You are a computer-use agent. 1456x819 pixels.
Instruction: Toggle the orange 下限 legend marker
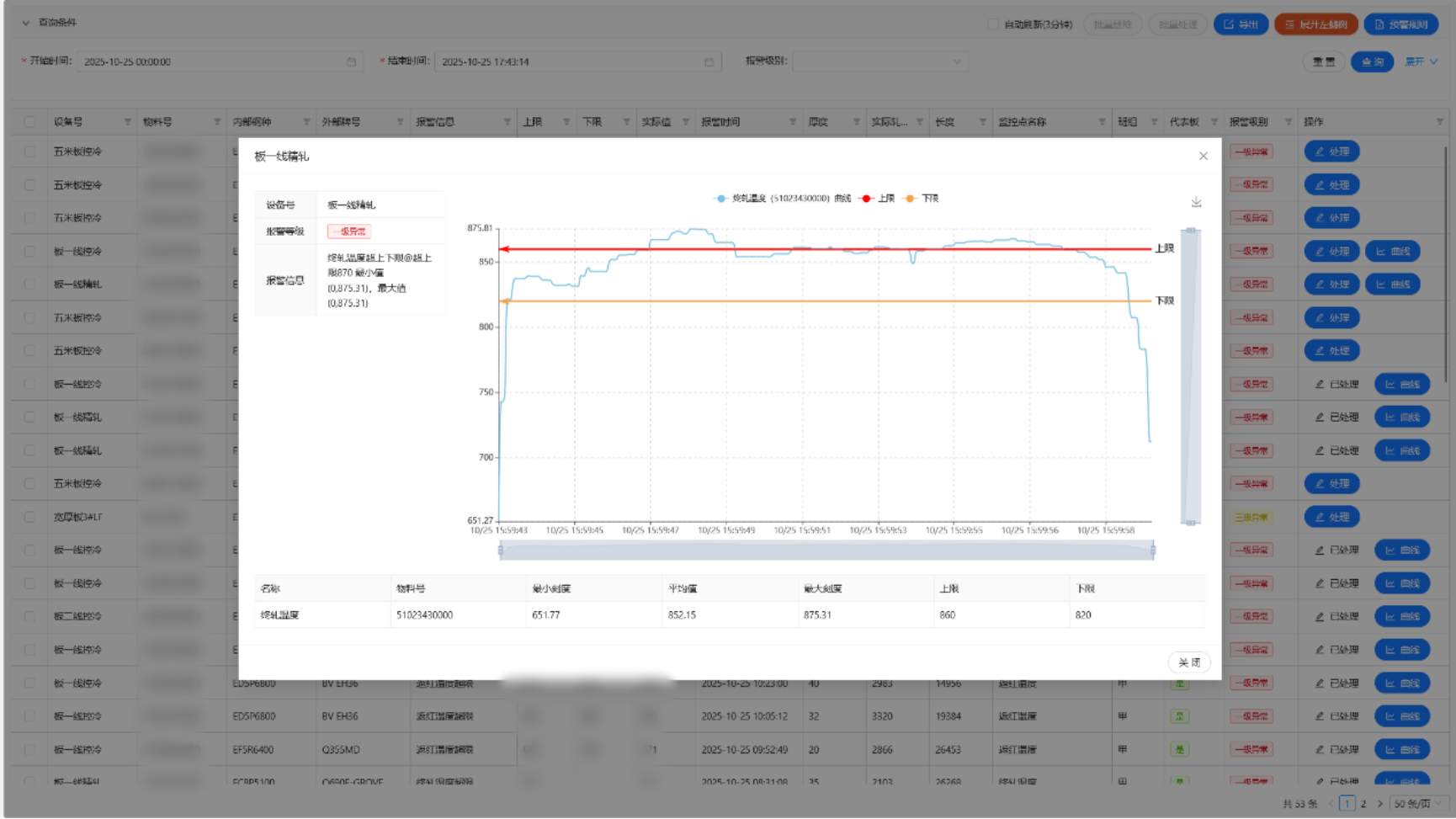click(910, 199)
